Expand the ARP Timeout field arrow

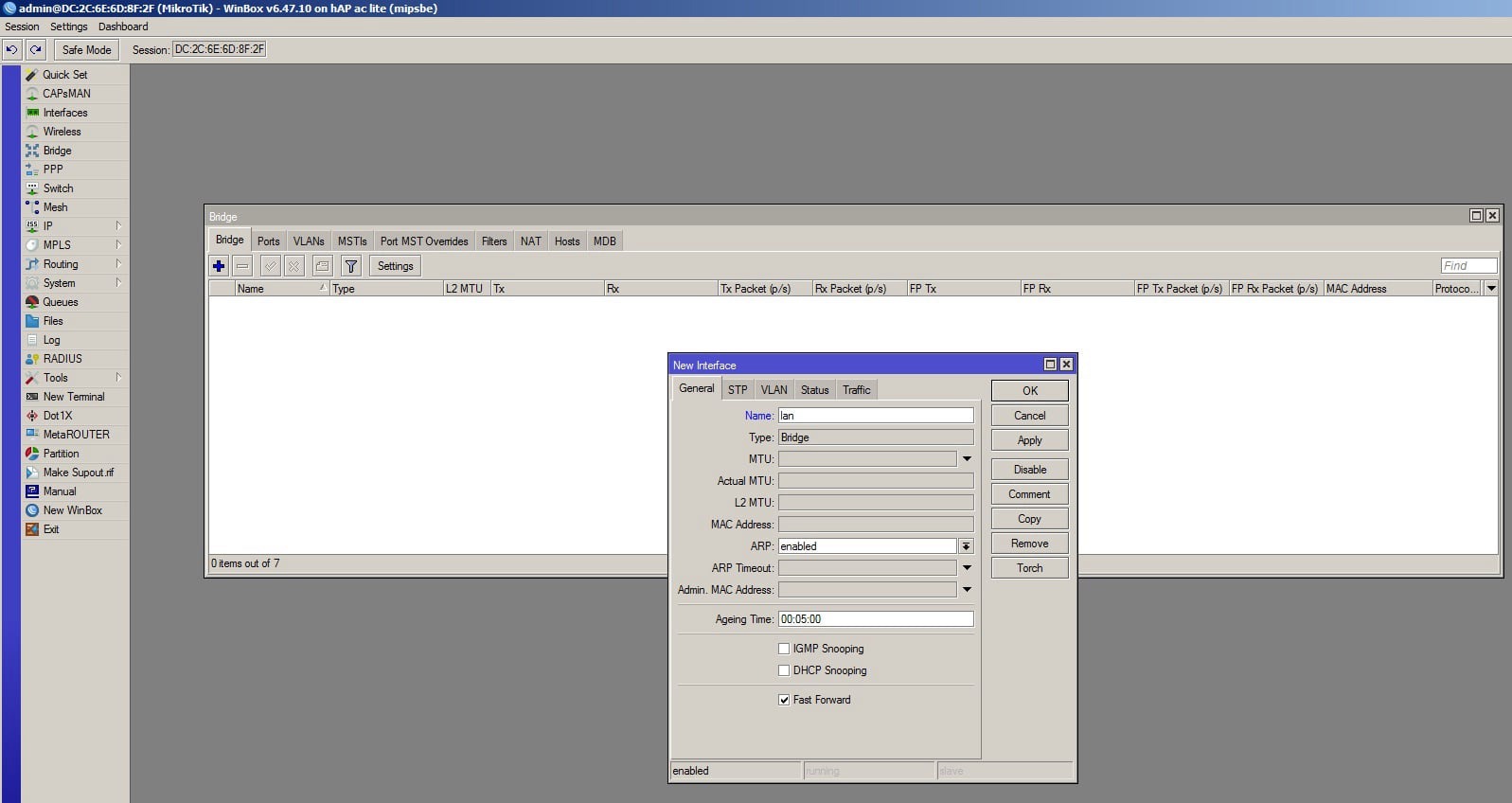tap(967, 568)
